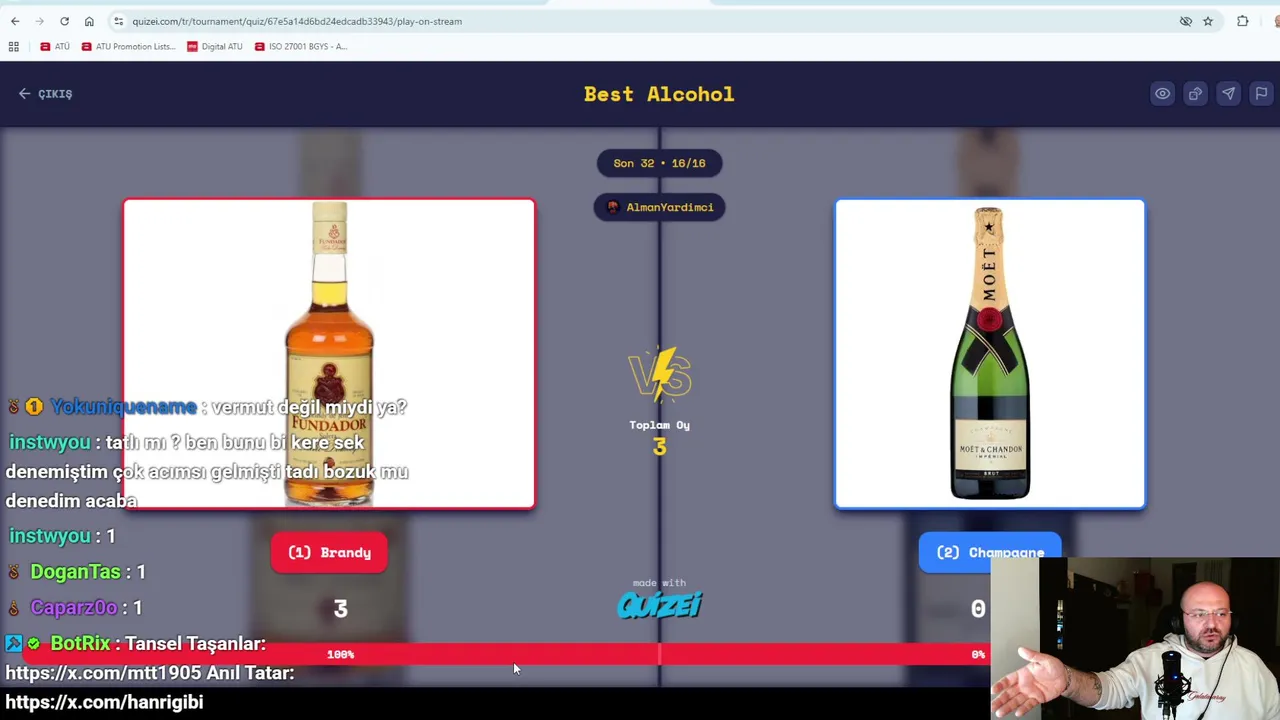Reload the page with the refresh icon
Image resolution: width=1280 pixels, height=720 pixels.
pos(64,21)
